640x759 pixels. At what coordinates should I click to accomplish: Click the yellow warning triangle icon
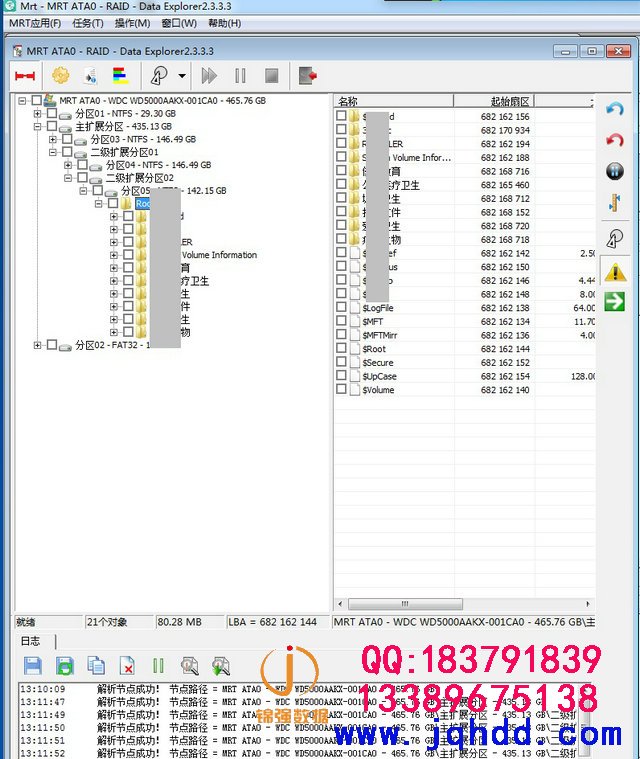[615, 272]
